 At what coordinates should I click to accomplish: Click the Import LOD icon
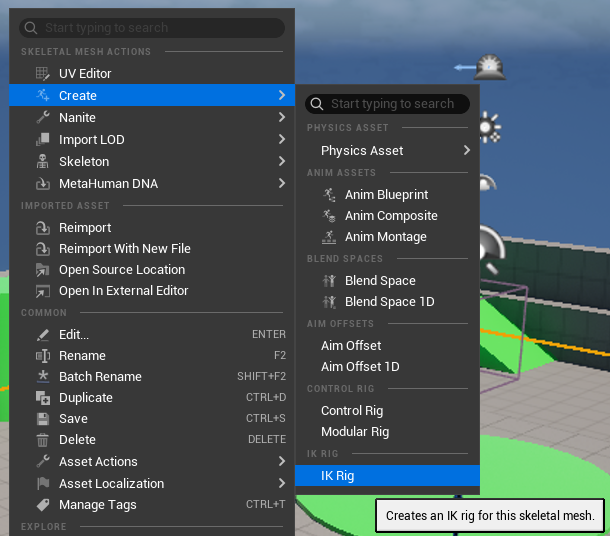click(x=42, y=139)
